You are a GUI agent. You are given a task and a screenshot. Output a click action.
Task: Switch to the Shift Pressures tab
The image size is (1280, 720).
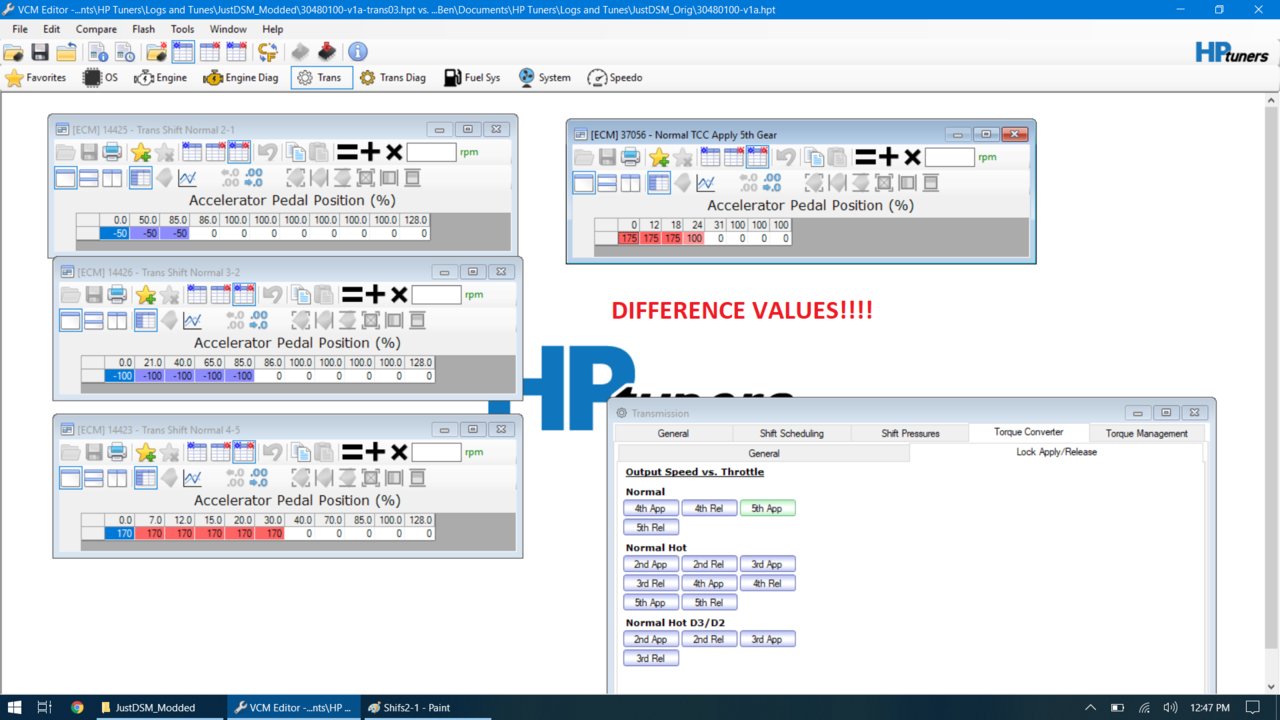(x=909, y=433)
